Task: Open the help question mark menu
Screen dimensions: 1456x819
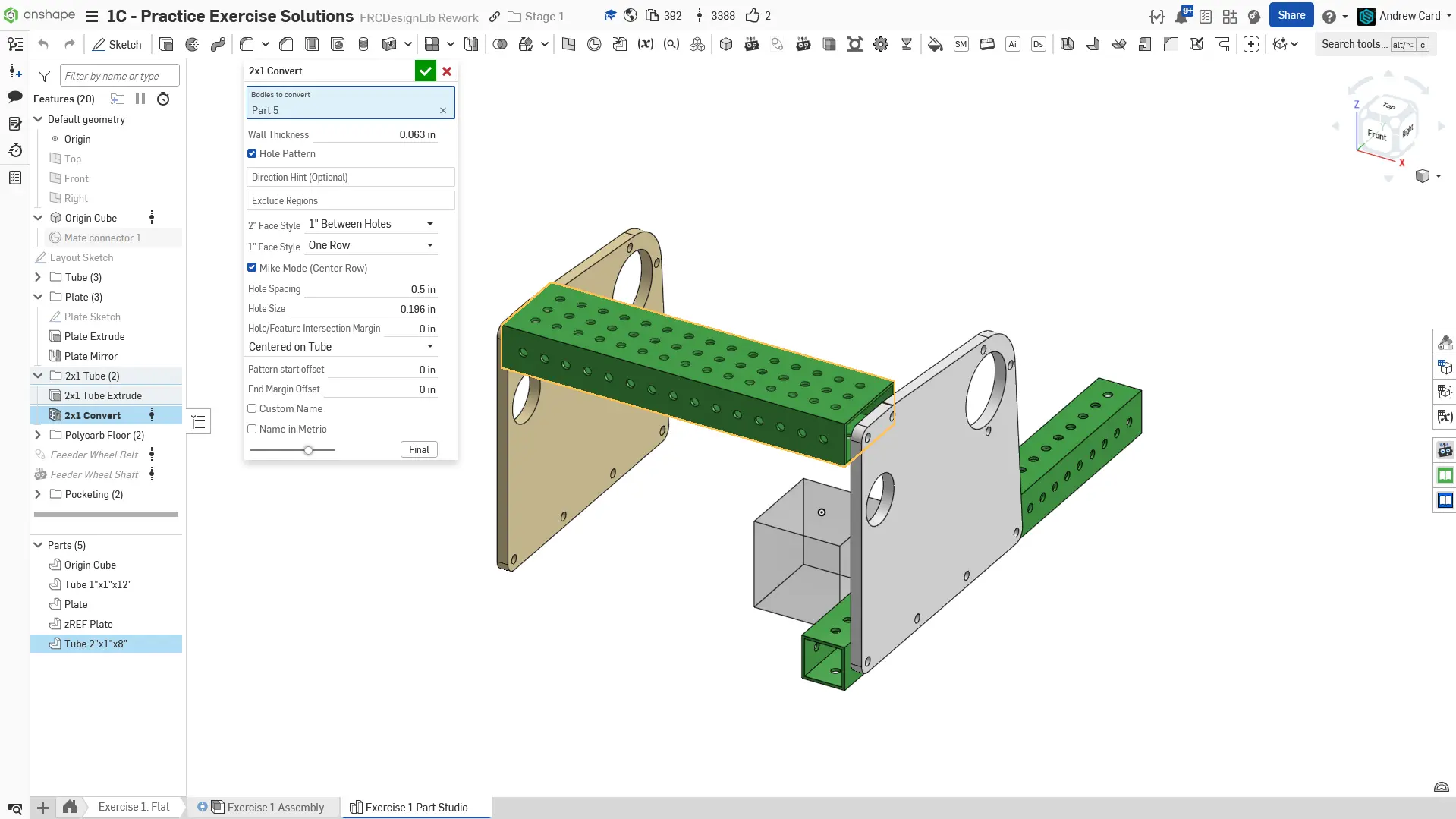Action: tap(1329, 16)
